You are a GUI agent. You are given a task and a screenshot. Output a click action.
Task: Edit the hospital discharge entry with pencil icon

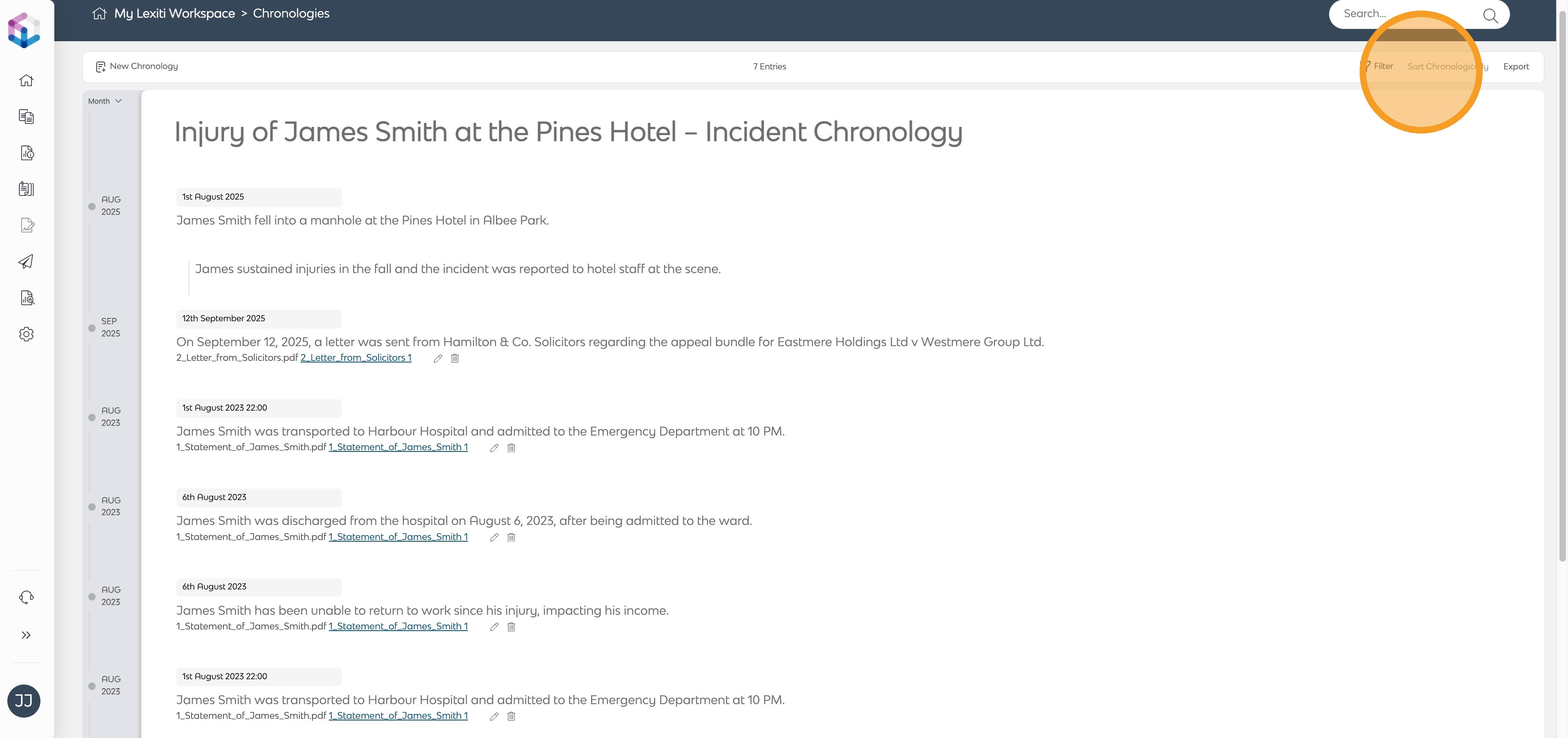pos(494,537)
